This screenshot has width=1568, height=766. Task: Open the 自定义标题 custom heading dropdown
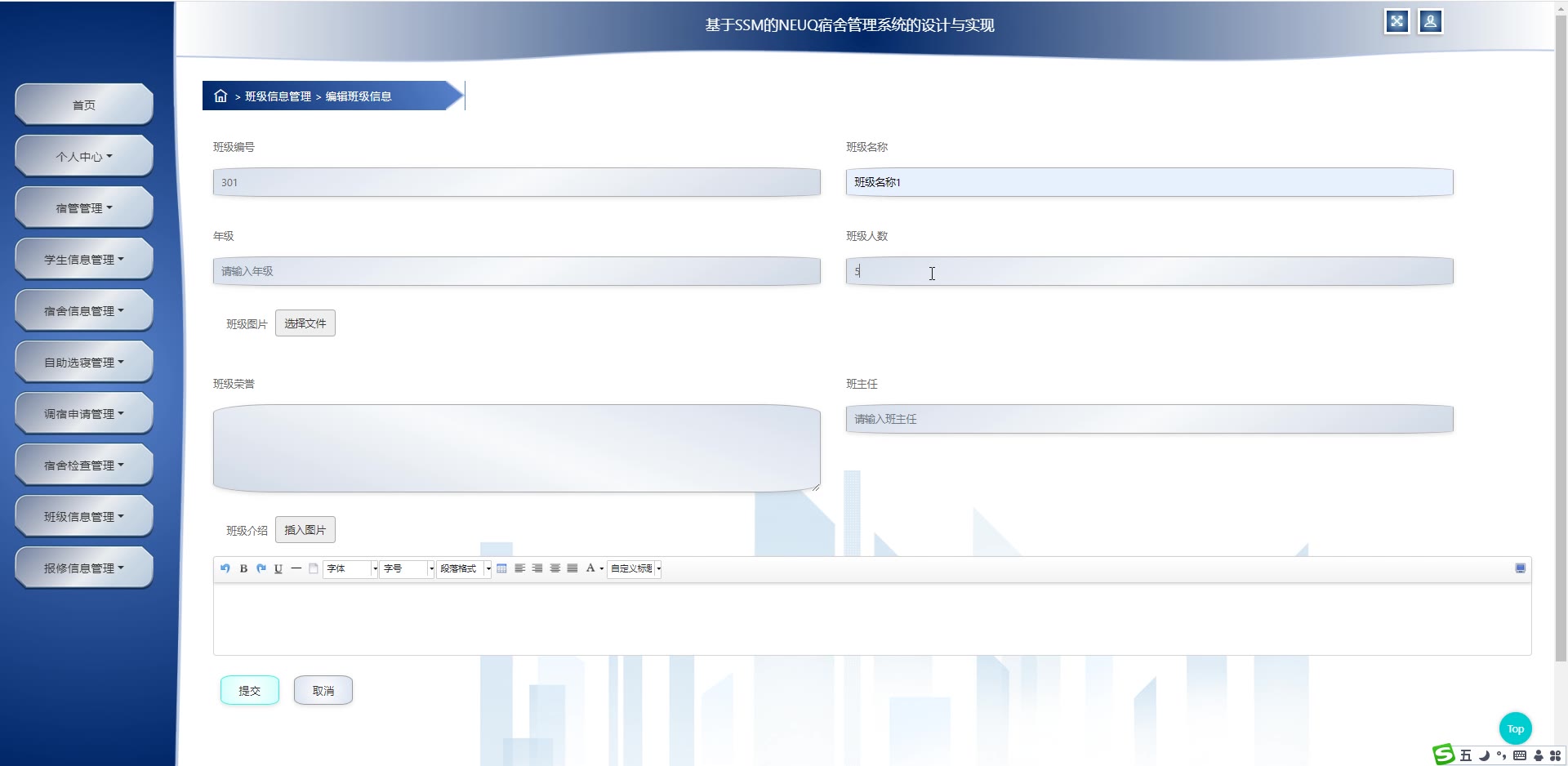pos(635,568)
